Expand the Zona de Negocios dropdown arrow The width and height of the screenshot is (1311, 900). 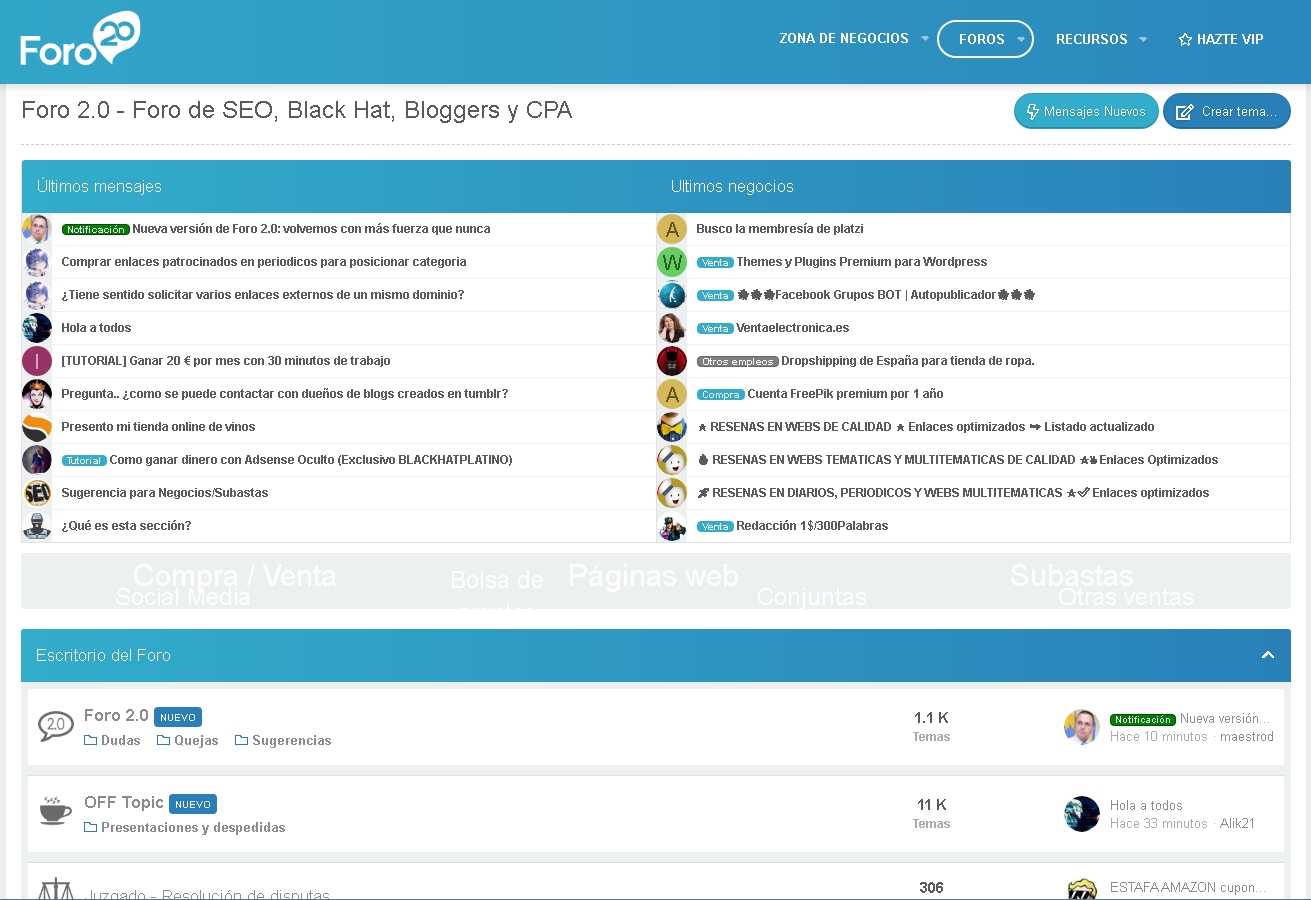pyautogui.click(x=924, y=39)
